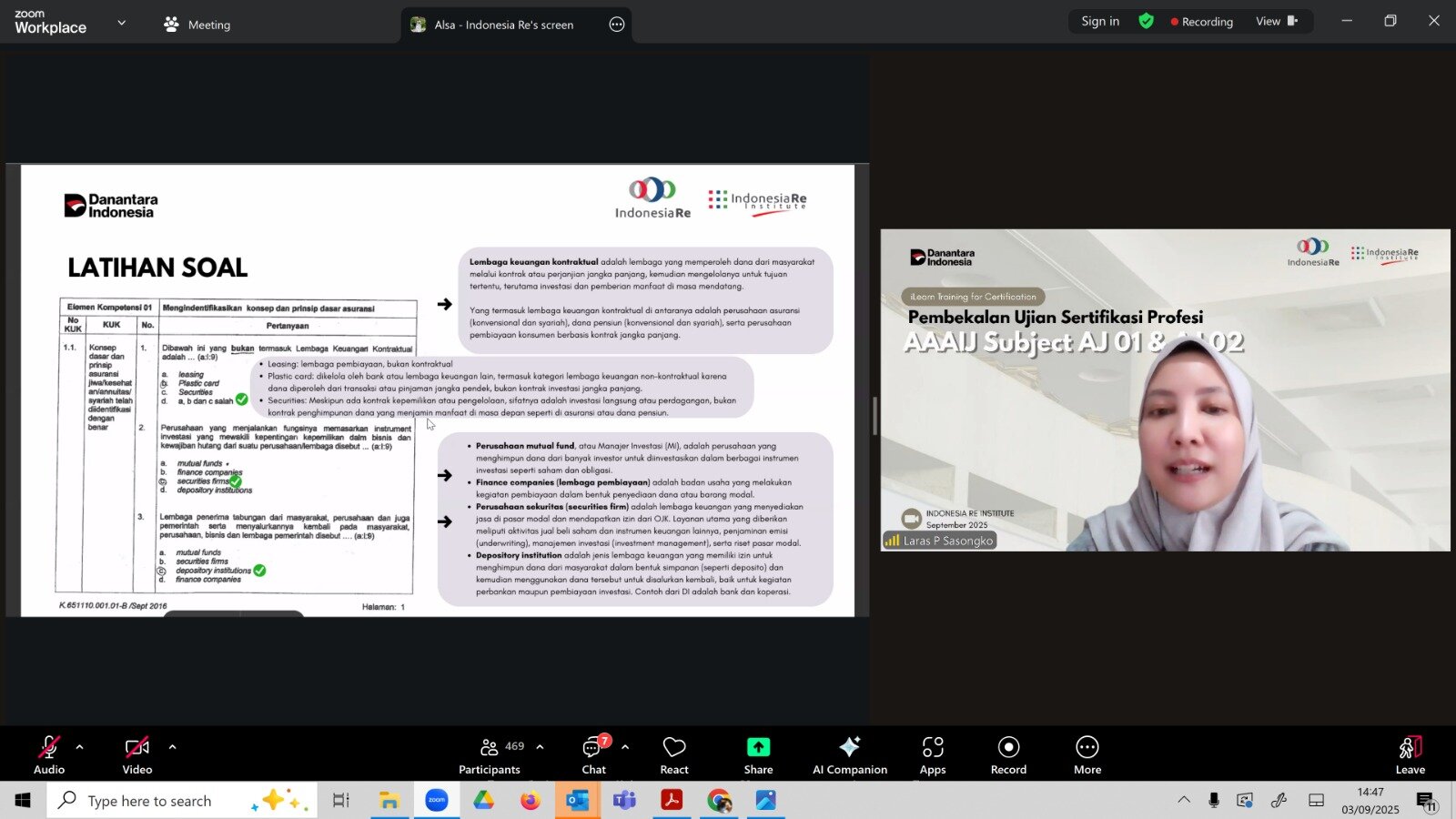Screen dimensions: 1456x819
Task: Click the Sign in button
Action: pyautogui.click(x=1100, y=22)
